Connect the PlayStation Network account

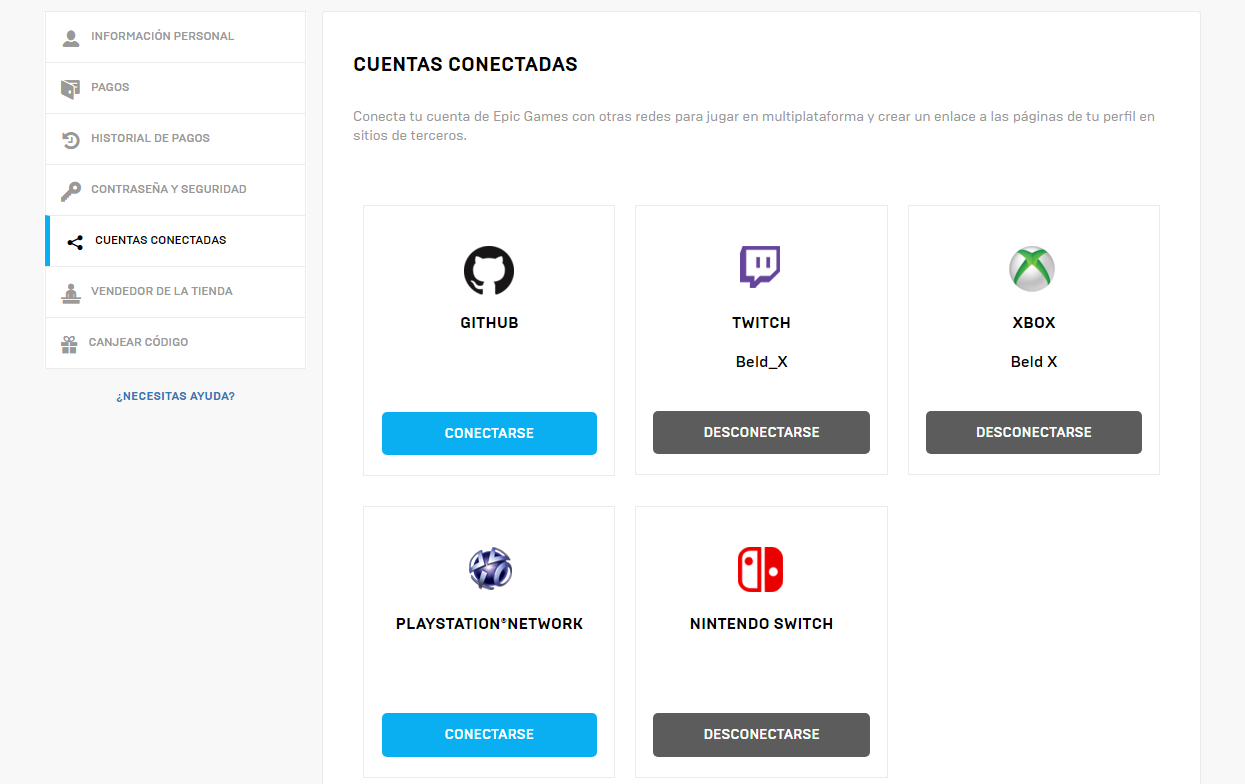point(489,734)
